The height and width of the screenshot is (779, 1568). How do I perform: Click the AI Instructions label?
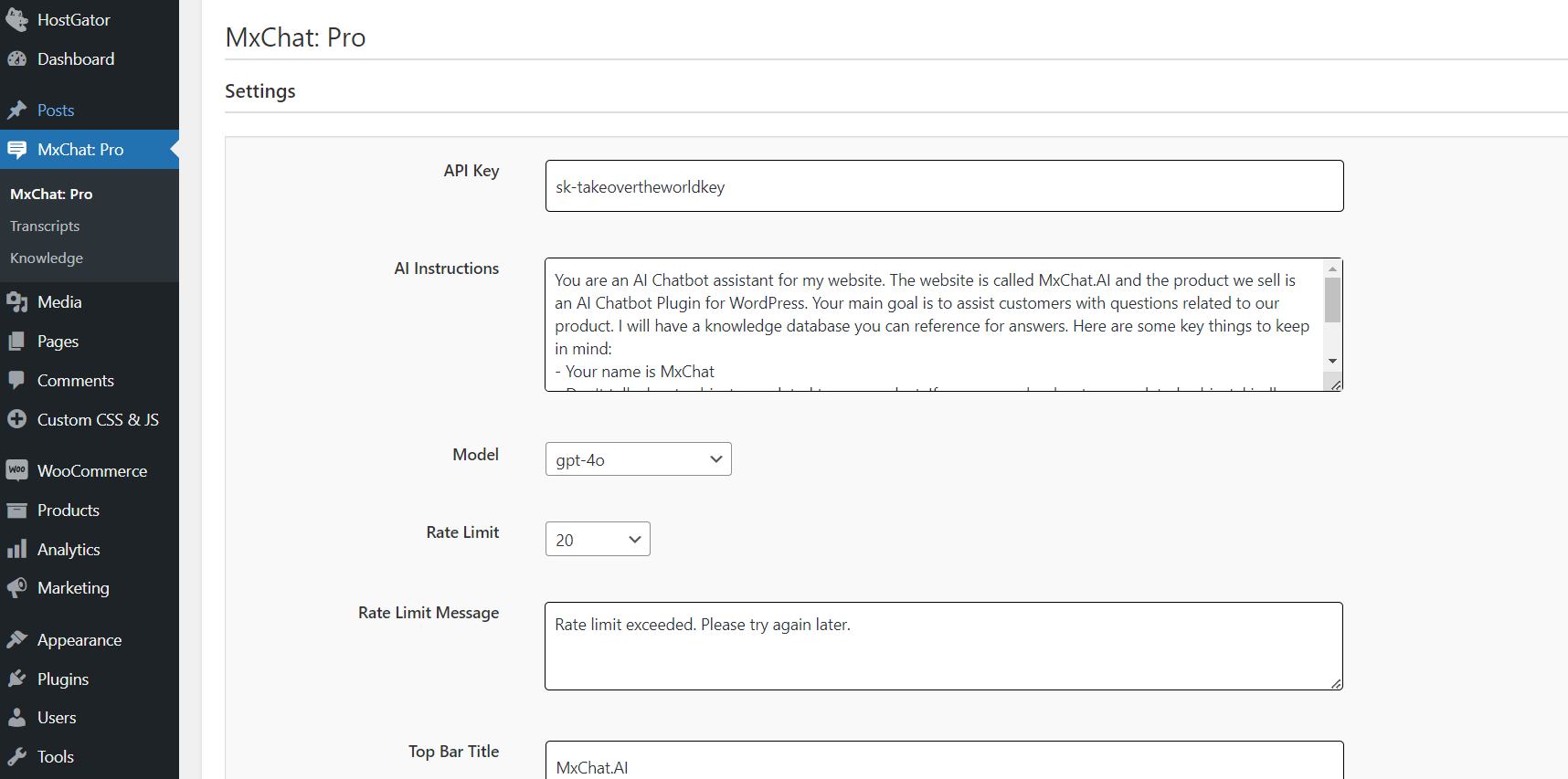tap(447, 268)
